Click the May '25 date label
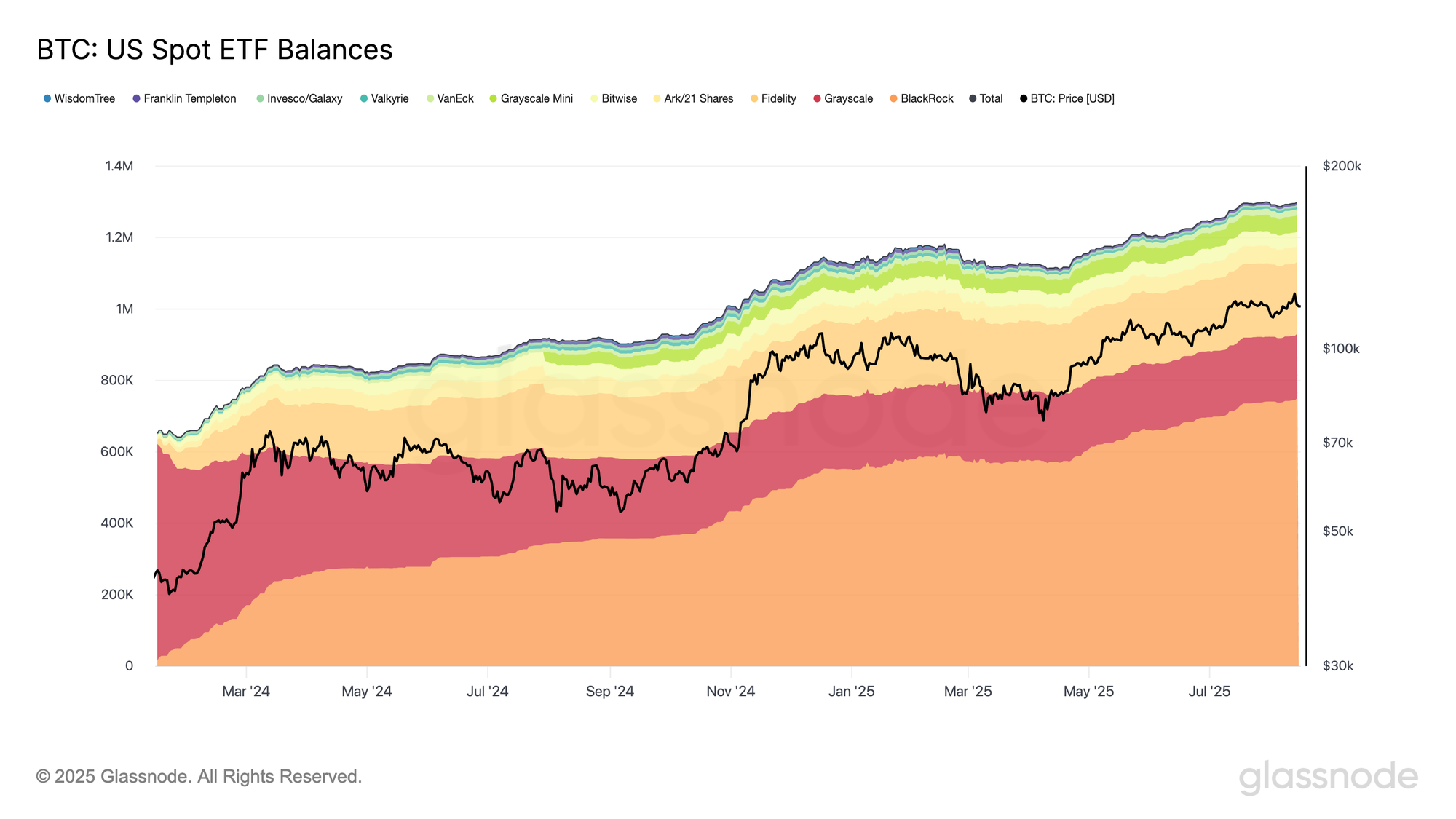 pyautogui.click(x=1088, y=692)
